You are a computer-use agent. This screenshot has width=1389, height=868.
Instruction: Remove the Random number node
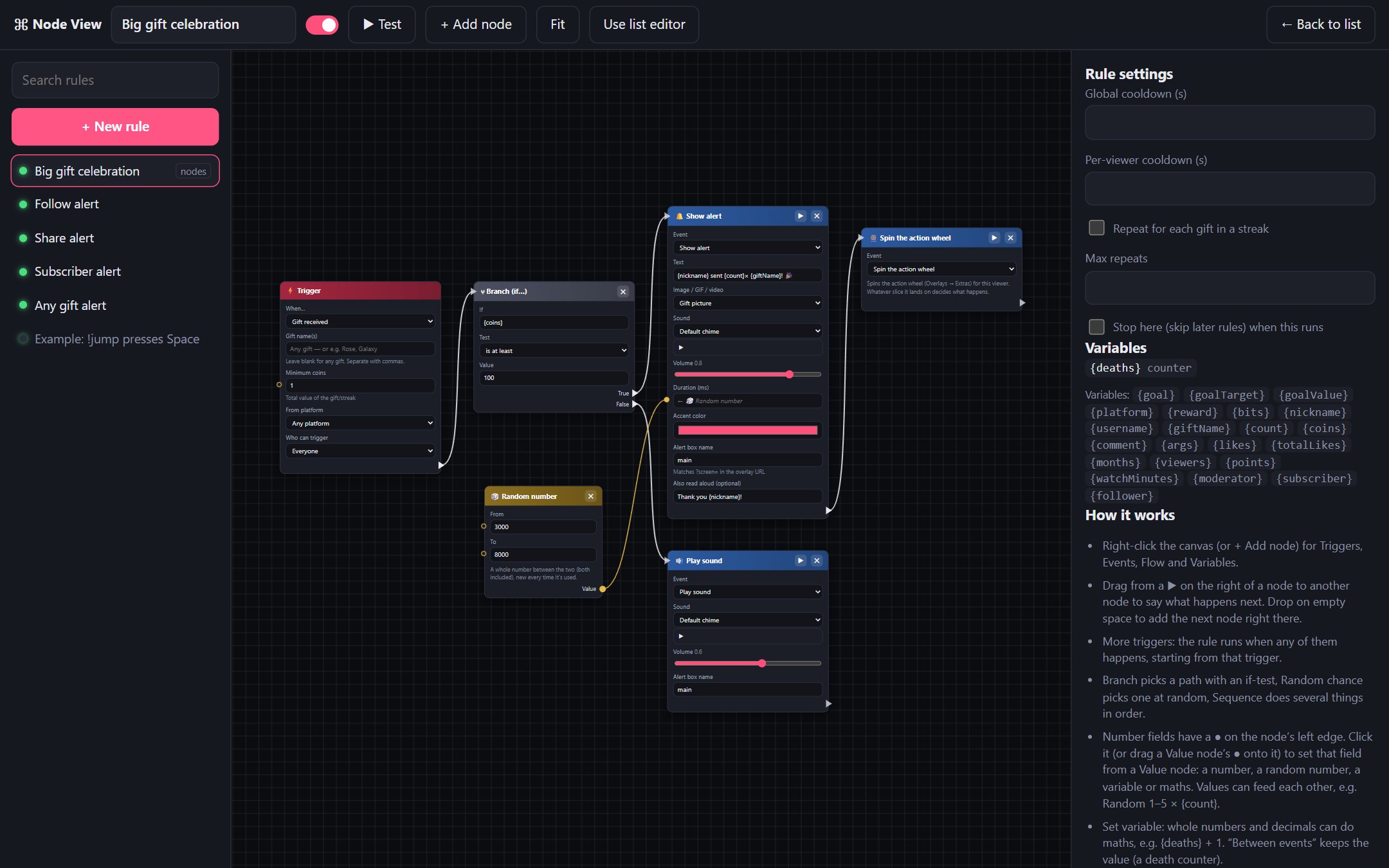click(590, 496)
